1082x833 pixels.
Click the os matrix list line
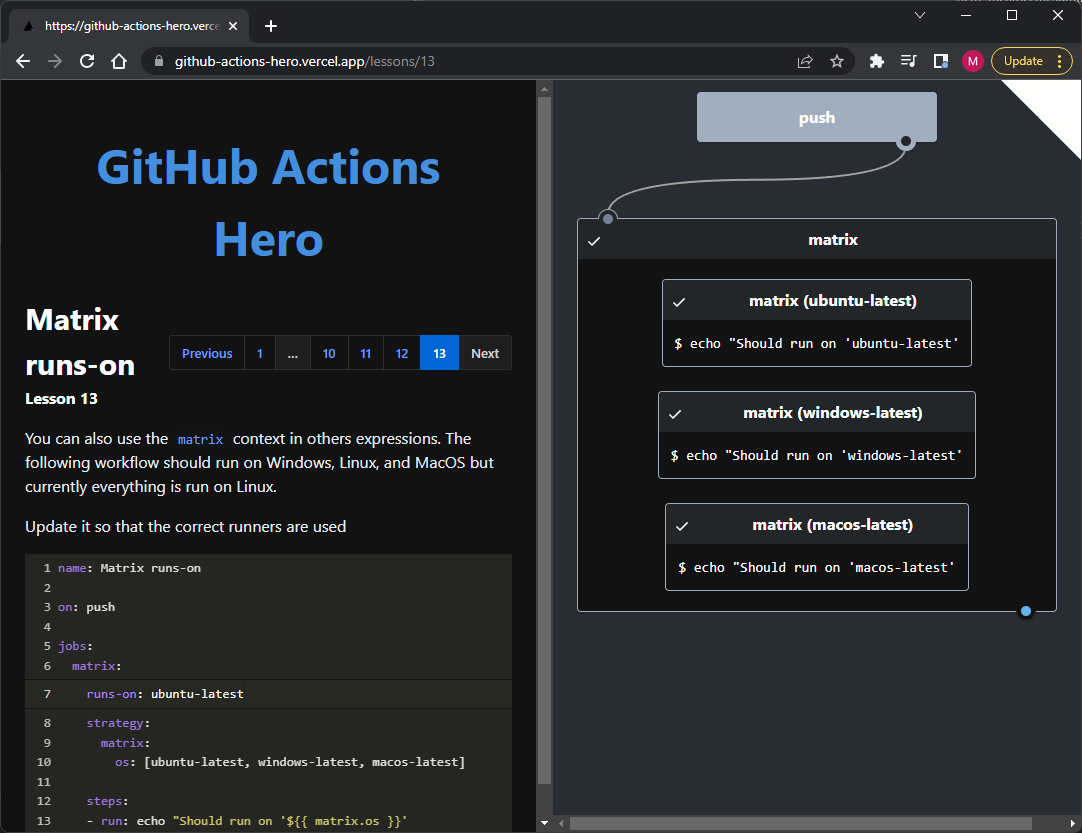pyautogui.click(x=268, y=762)
